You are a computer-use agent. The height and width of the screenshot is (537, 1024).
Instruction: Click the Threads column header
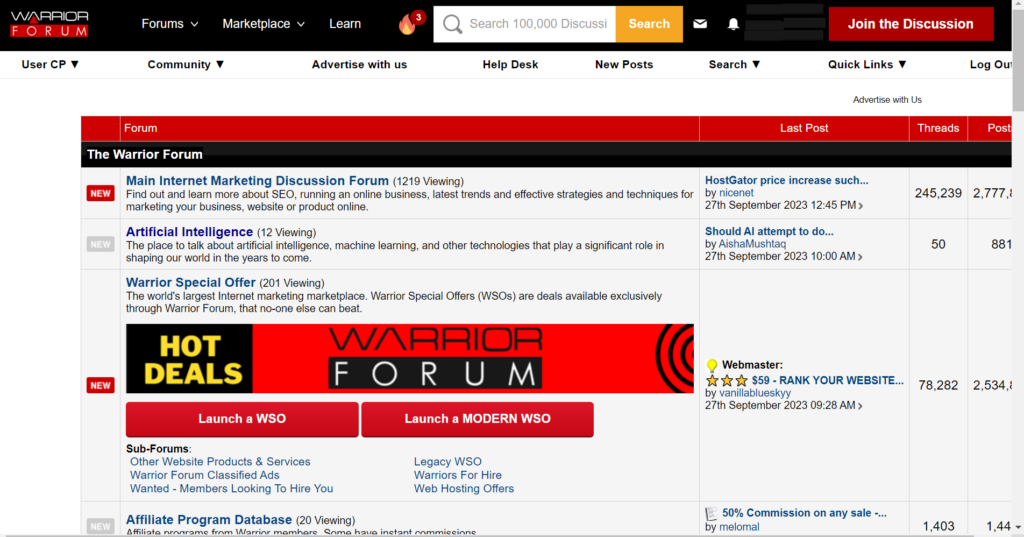pyautogui.click(x=938, y=128)
